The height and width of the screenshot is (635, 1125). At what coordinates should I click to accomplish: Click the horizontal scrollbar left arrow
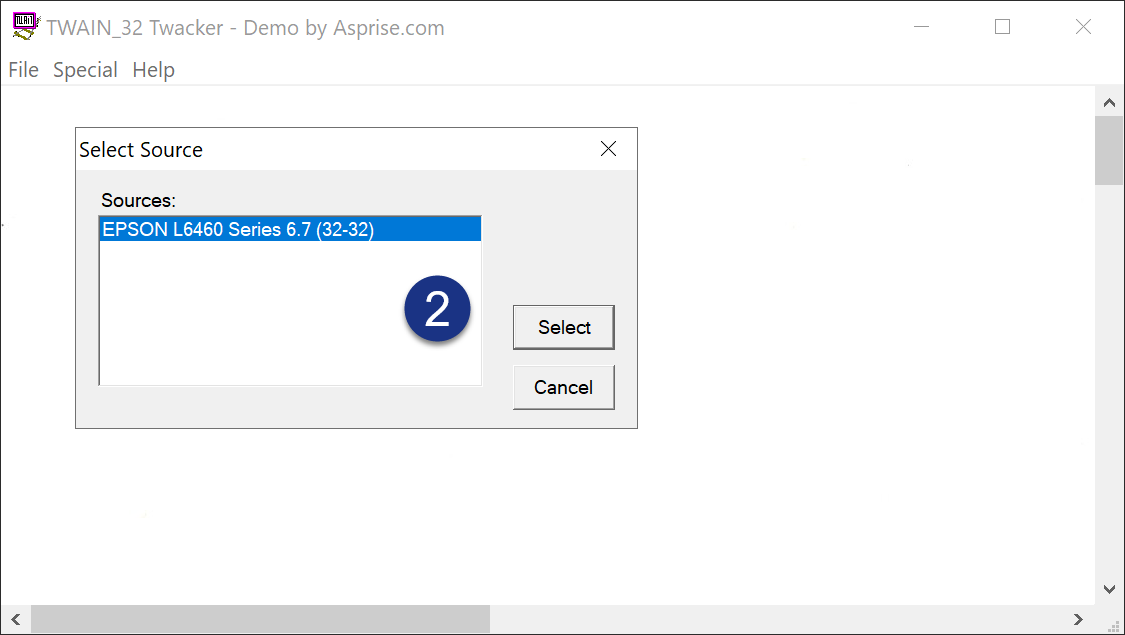click(16, 619)
